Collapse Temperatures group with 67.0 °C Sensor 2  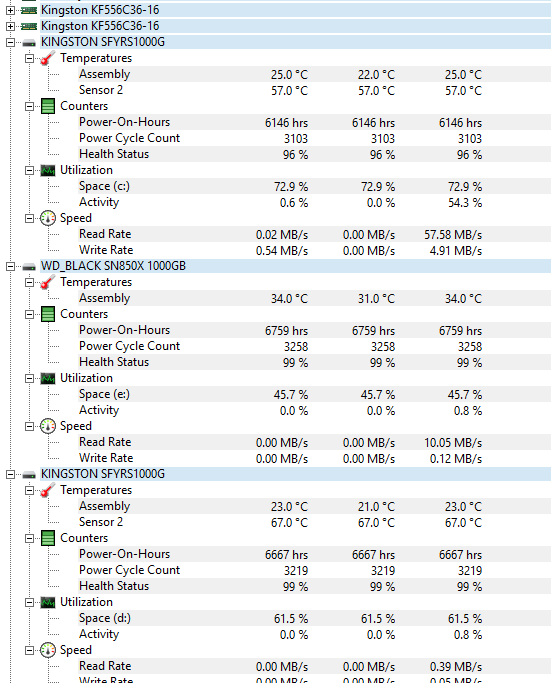pos(29,490)
